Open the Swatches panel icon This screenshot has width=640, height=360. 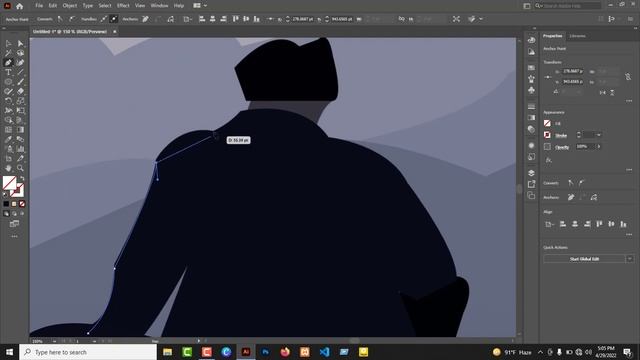tap(531, 67)
